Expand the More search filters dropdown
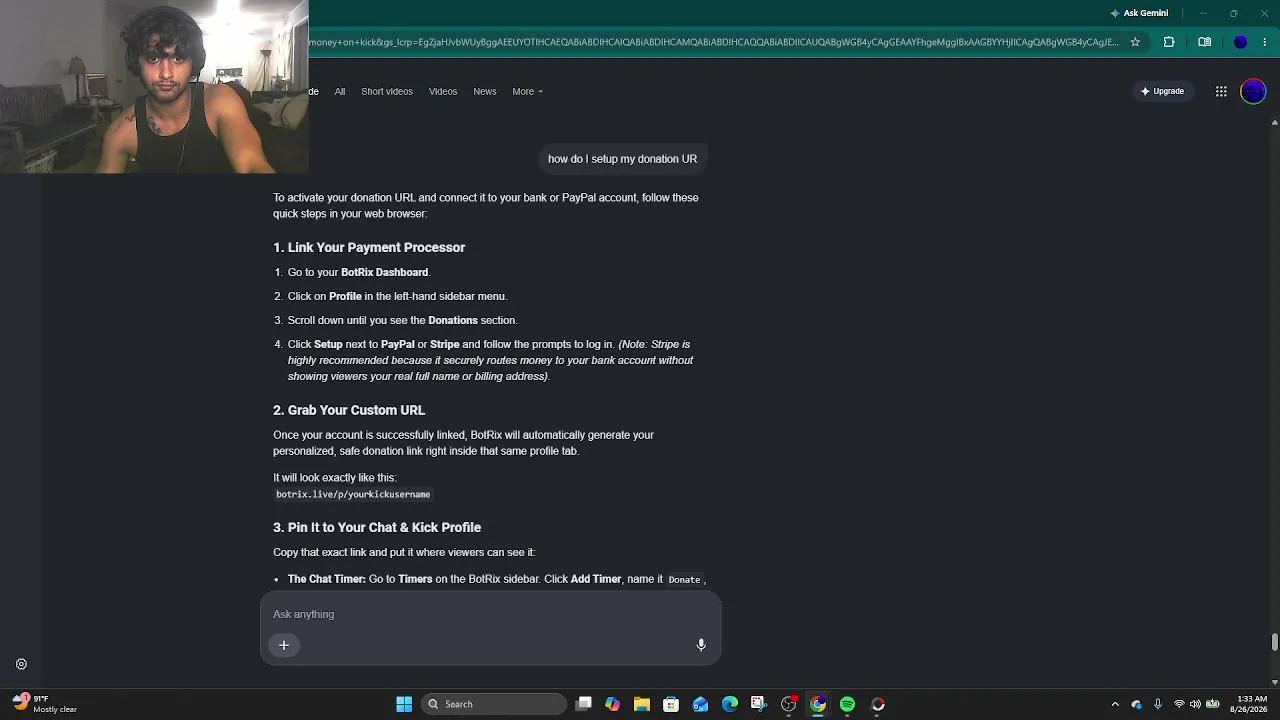Image resolution: width=1280 pixels, height=720 pixels. click(527, 91)
